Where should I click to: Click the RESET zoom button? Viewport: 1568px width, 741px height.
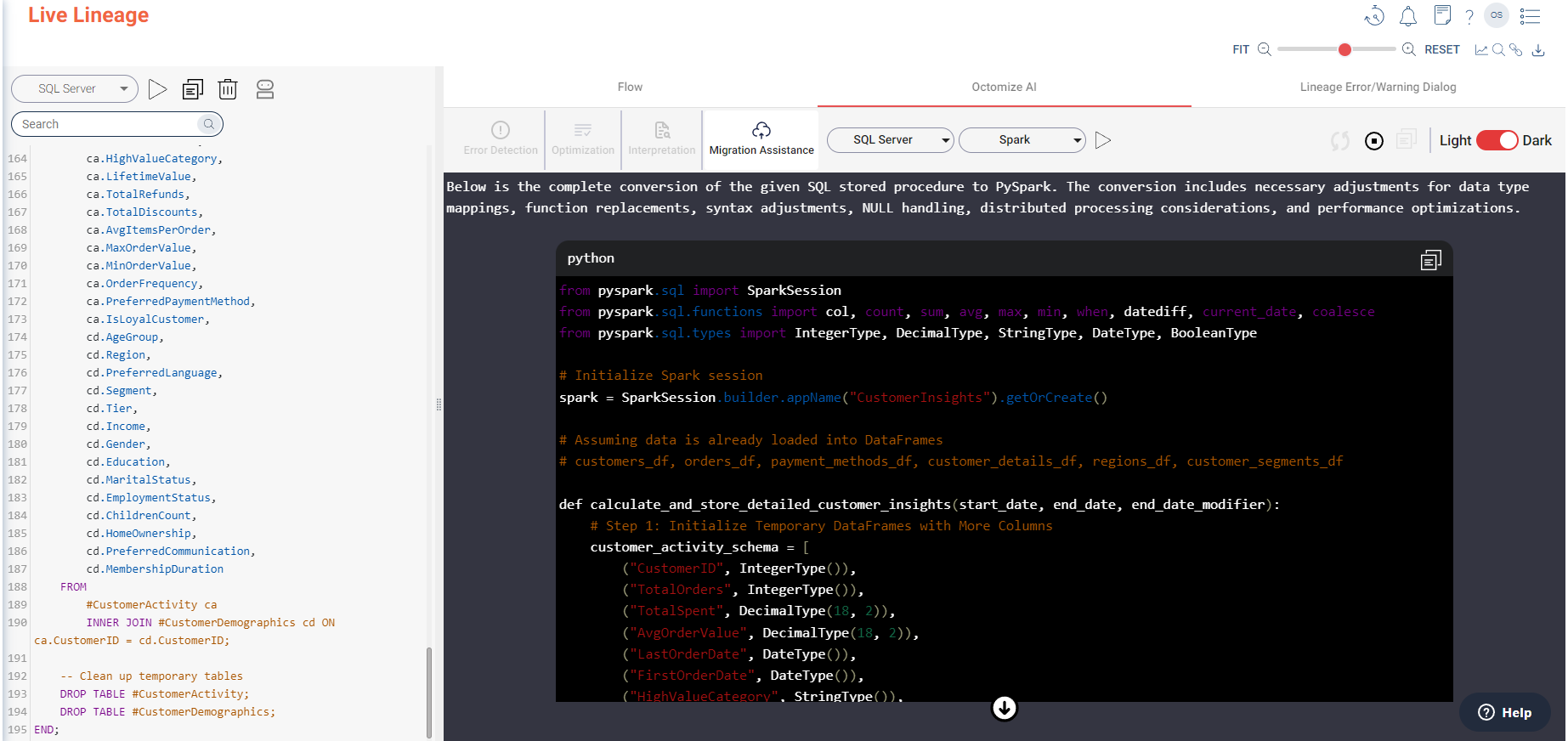[1442, 50]
